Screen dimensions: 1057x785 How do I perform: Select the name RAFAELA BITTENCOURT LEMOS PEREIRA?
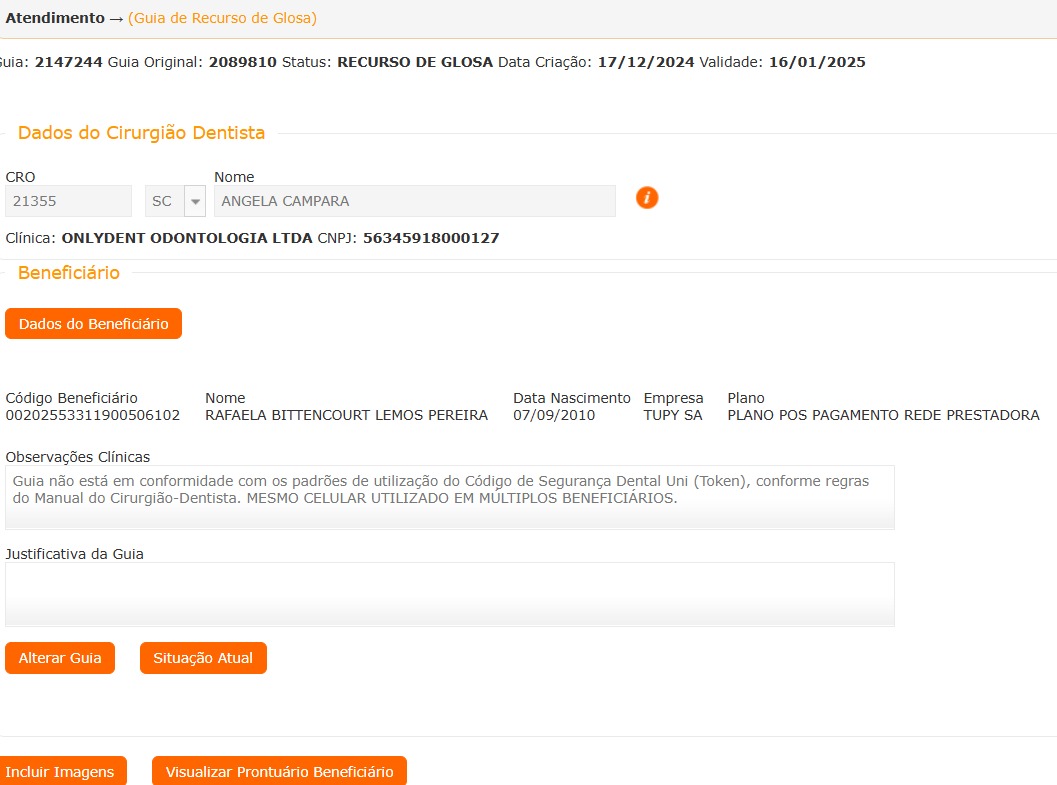pos(346,415)
